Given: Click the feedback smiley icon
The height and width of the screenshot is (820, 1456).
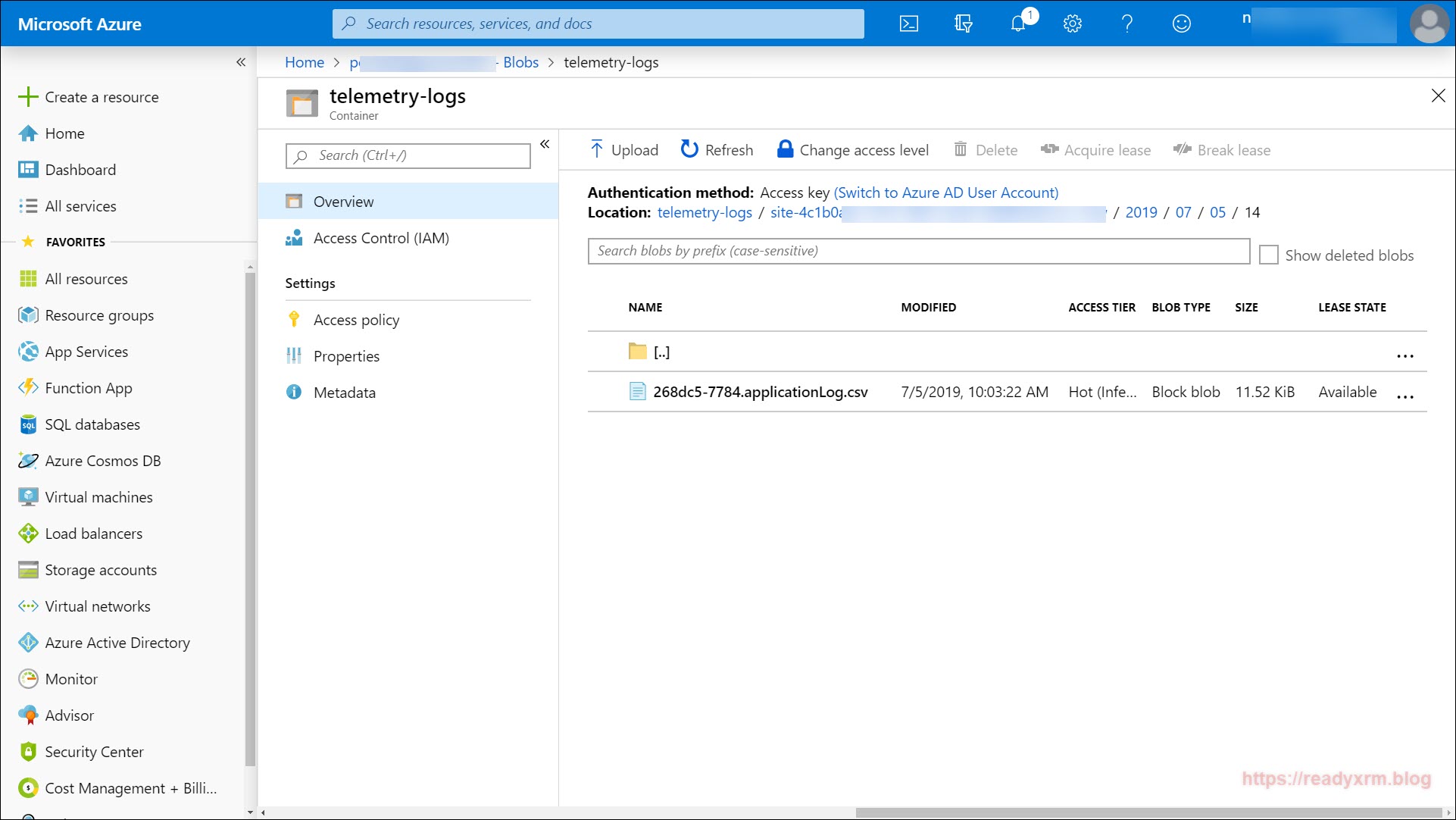Looking at the screenshot, I should [1181, 23].
